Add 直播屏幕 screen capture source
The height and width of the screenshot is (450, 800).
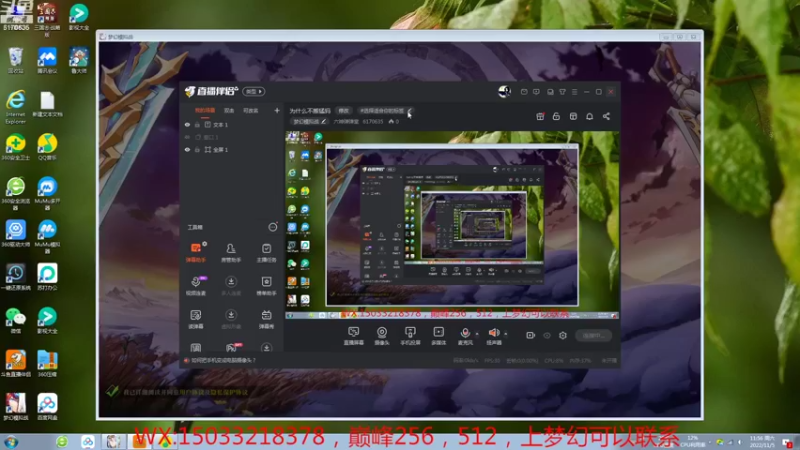tap(353, 336)
